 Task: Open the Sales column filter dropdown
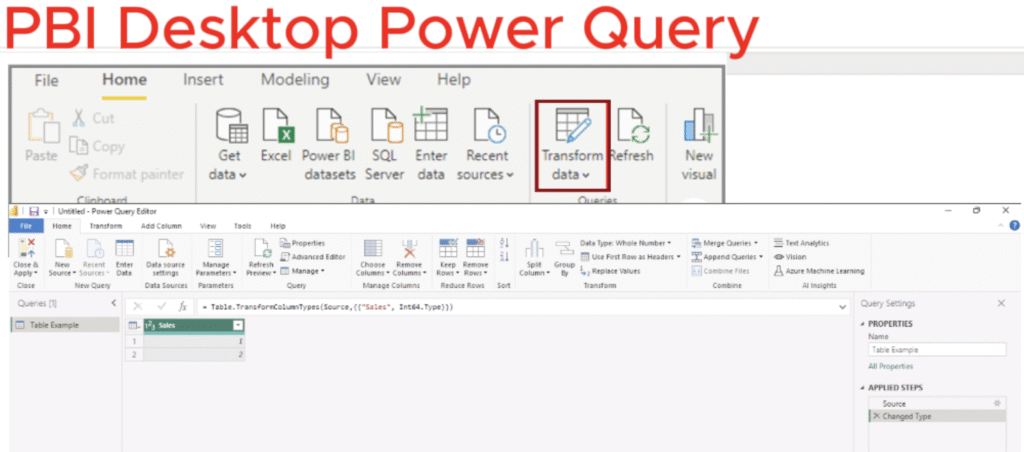(238, 325)
